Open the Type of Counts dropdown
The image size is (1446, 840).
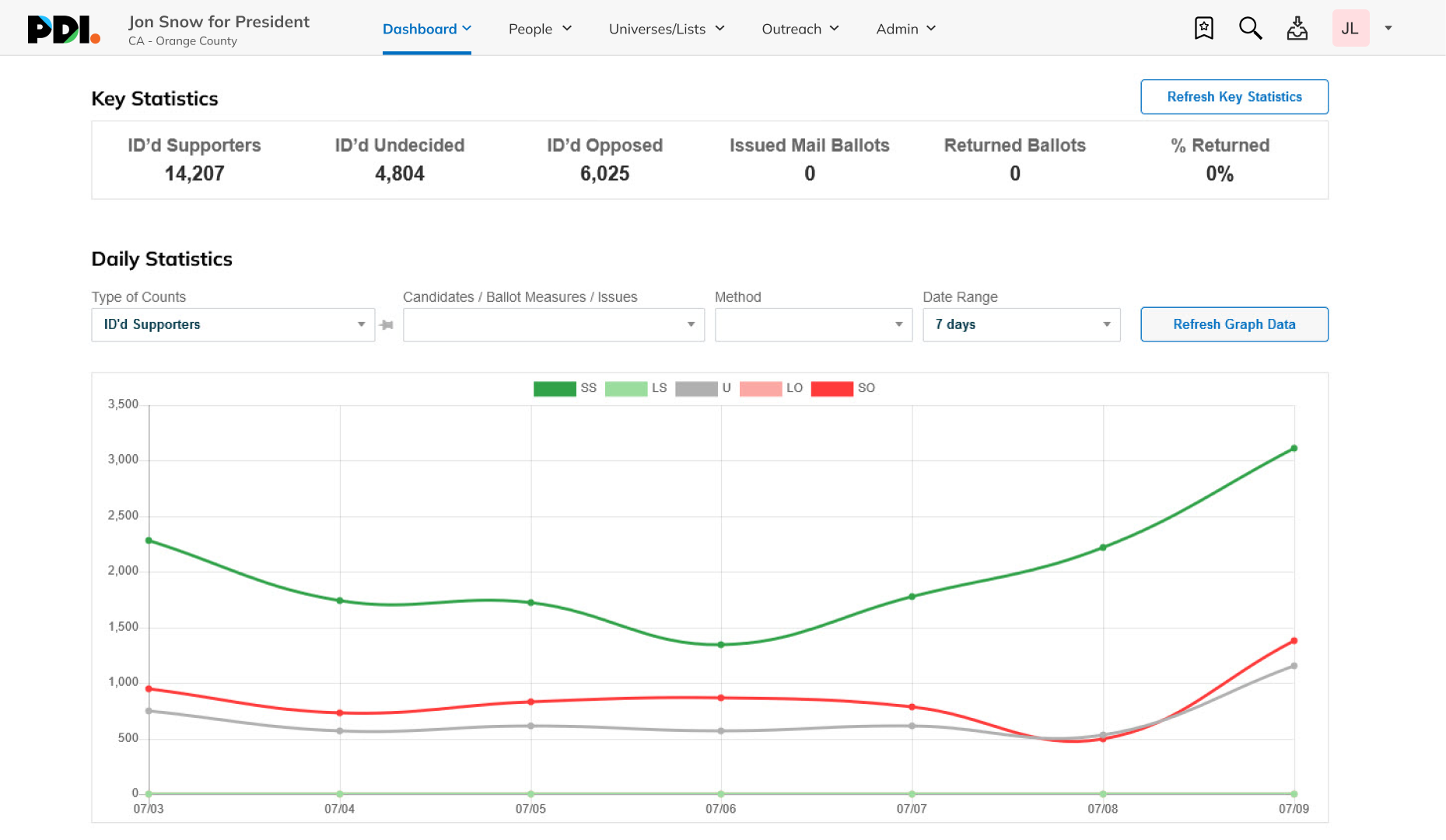pyautogui.click(x=233, y=324)
